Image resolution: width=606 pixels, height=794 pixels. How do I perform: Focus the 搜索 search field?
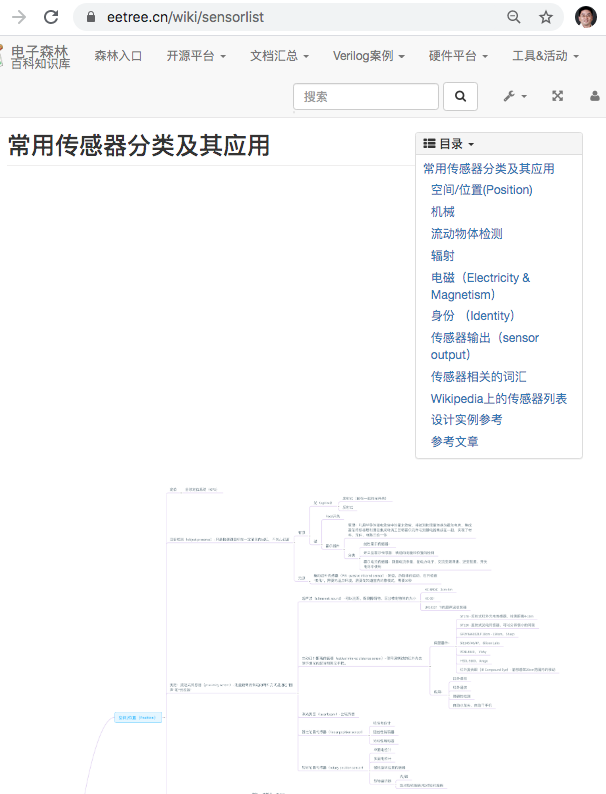pyautogui.click(x=366, y=96)
